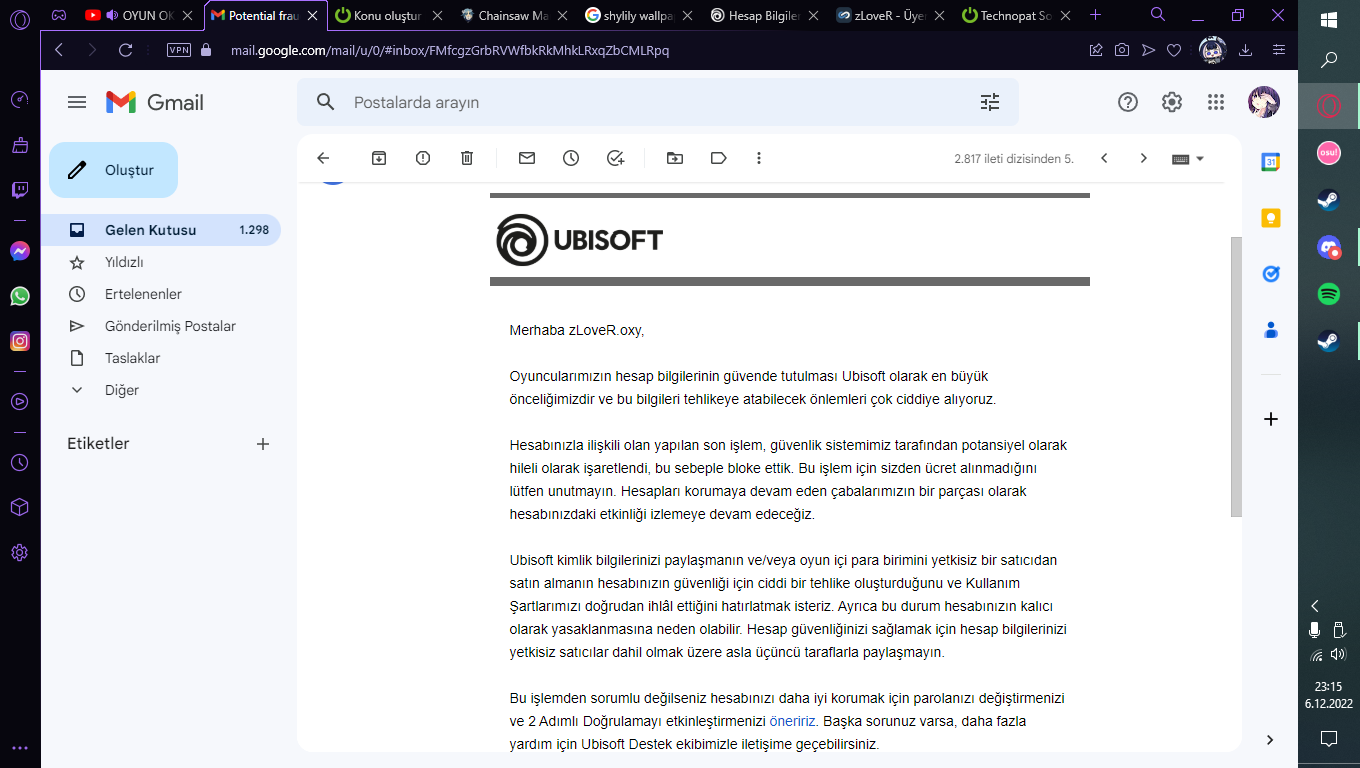Screen dimensions: 1360x768
Task: Click the öneriyoruz link in email
Action: pos(793,721)
